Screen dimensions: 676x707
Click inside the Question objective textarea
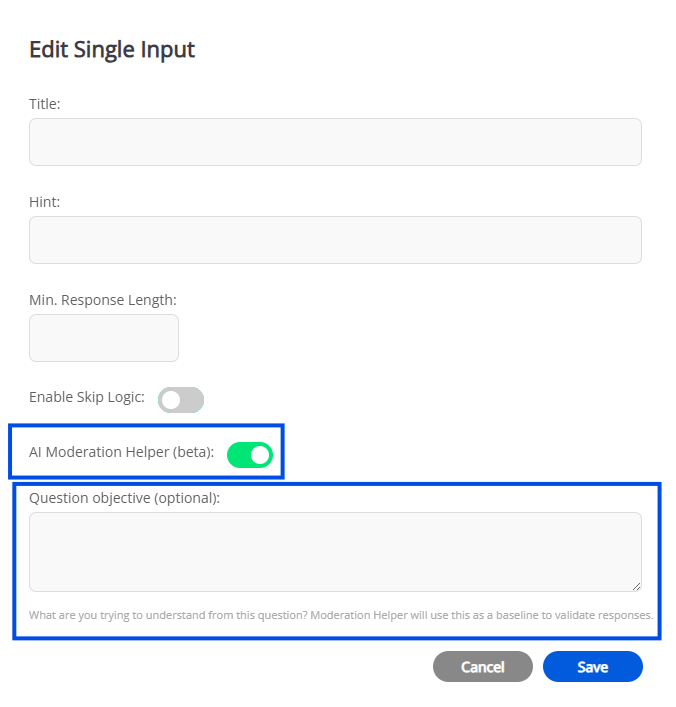[335, 551]
